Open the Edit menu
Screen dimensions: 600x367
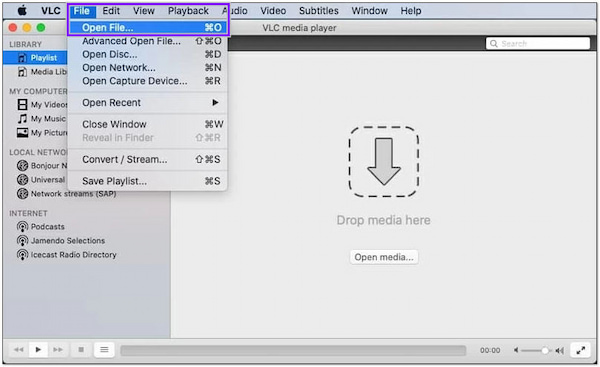[111, 11]
